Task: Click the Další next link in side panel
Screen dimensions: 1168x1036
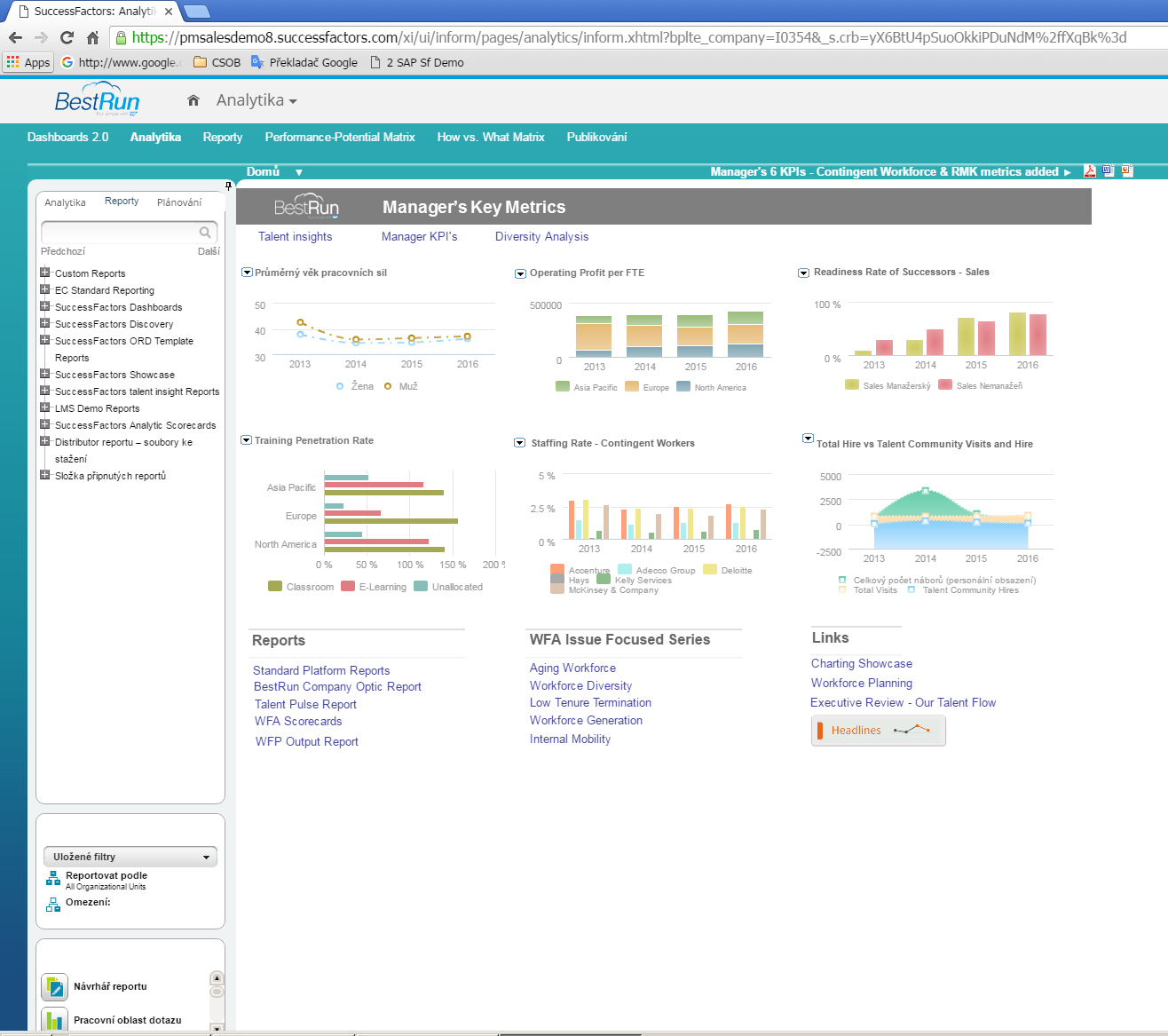Action: click(x=209, y=251)
